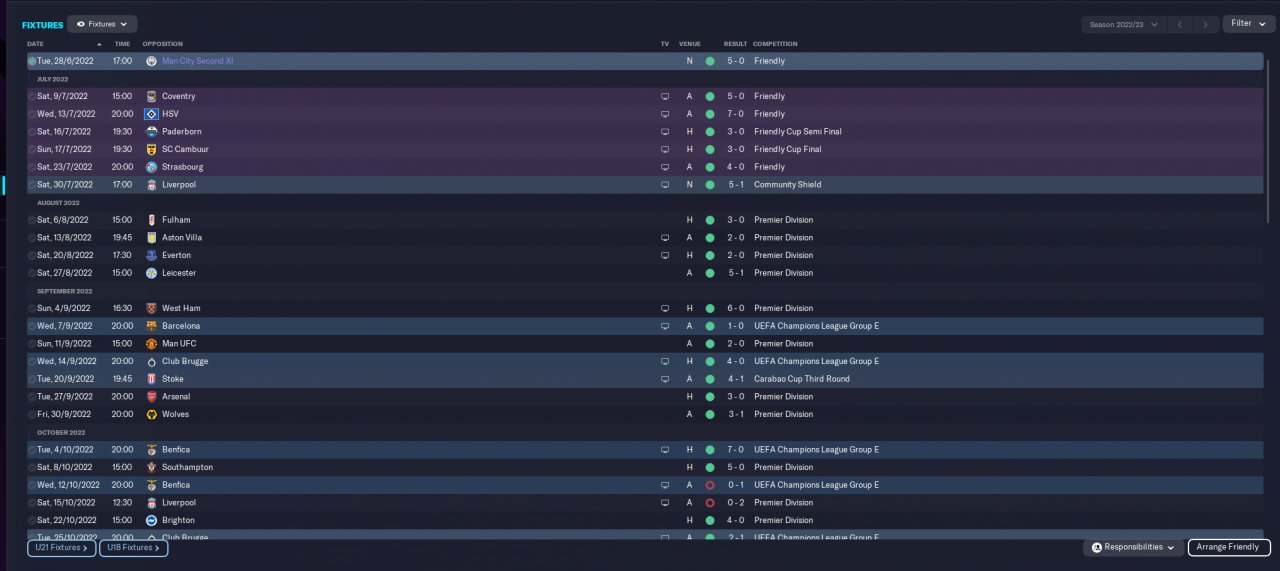Click the Man UFC club badge icon
Image resolution: width=1280 pixels, height=571 pixels.
coord(151,344)
